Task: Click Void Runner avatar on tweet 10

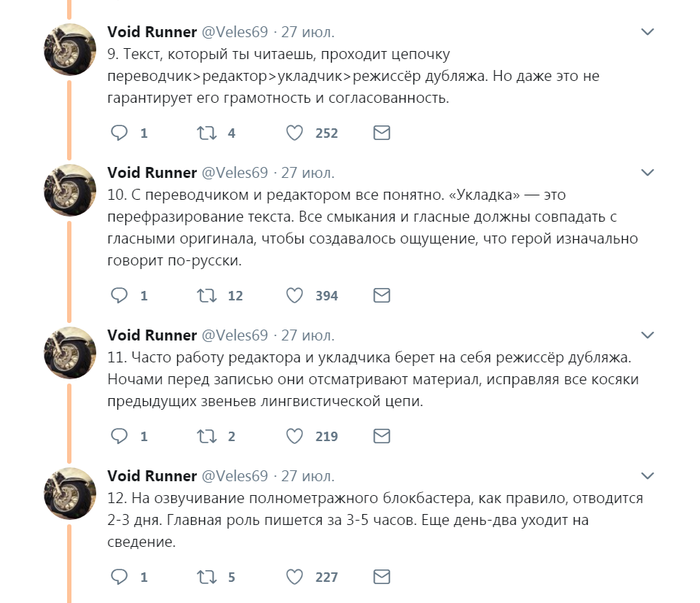Action: pyautogui.click(x=70, y=190)
